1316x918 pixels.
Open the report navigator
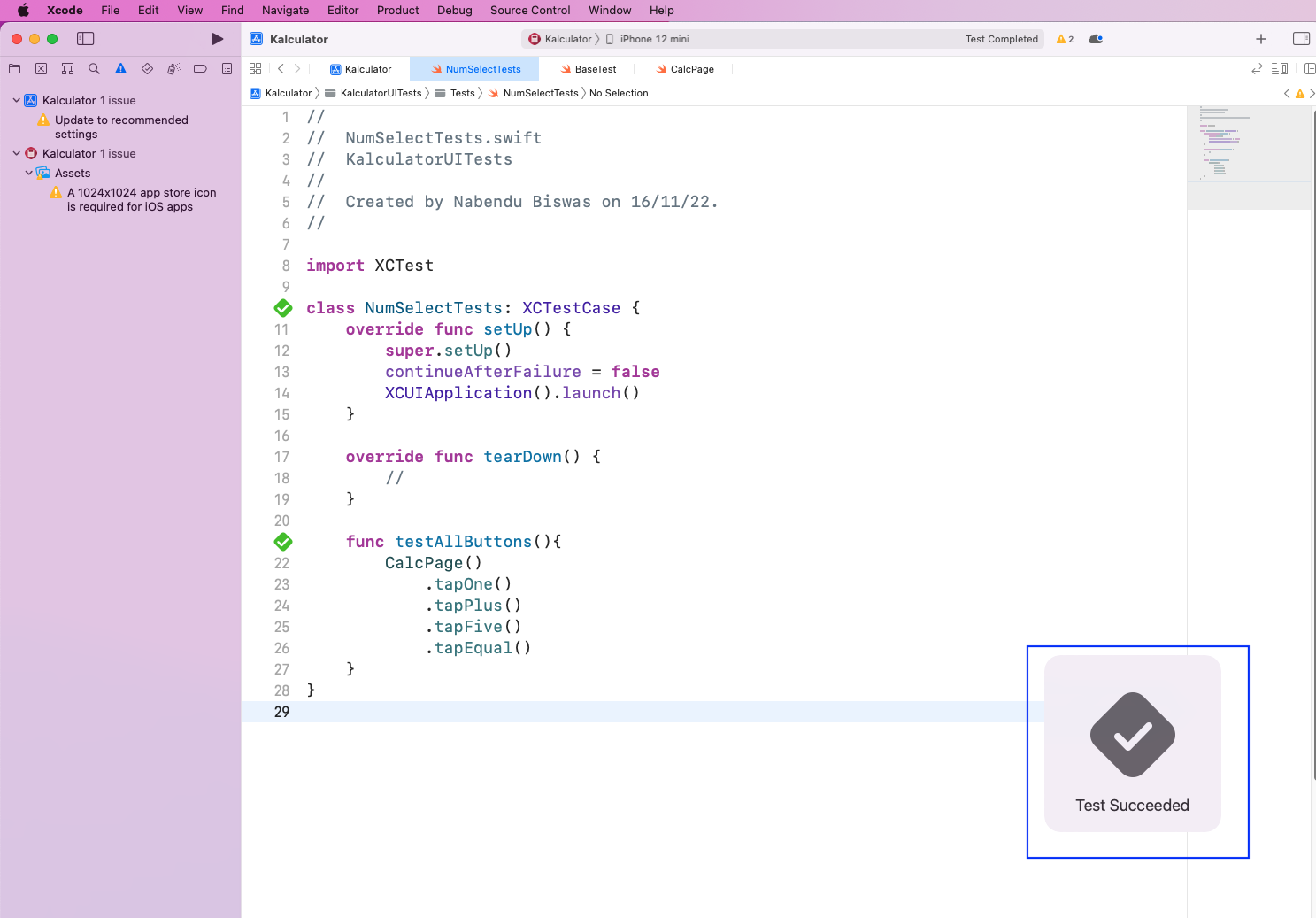227,69
